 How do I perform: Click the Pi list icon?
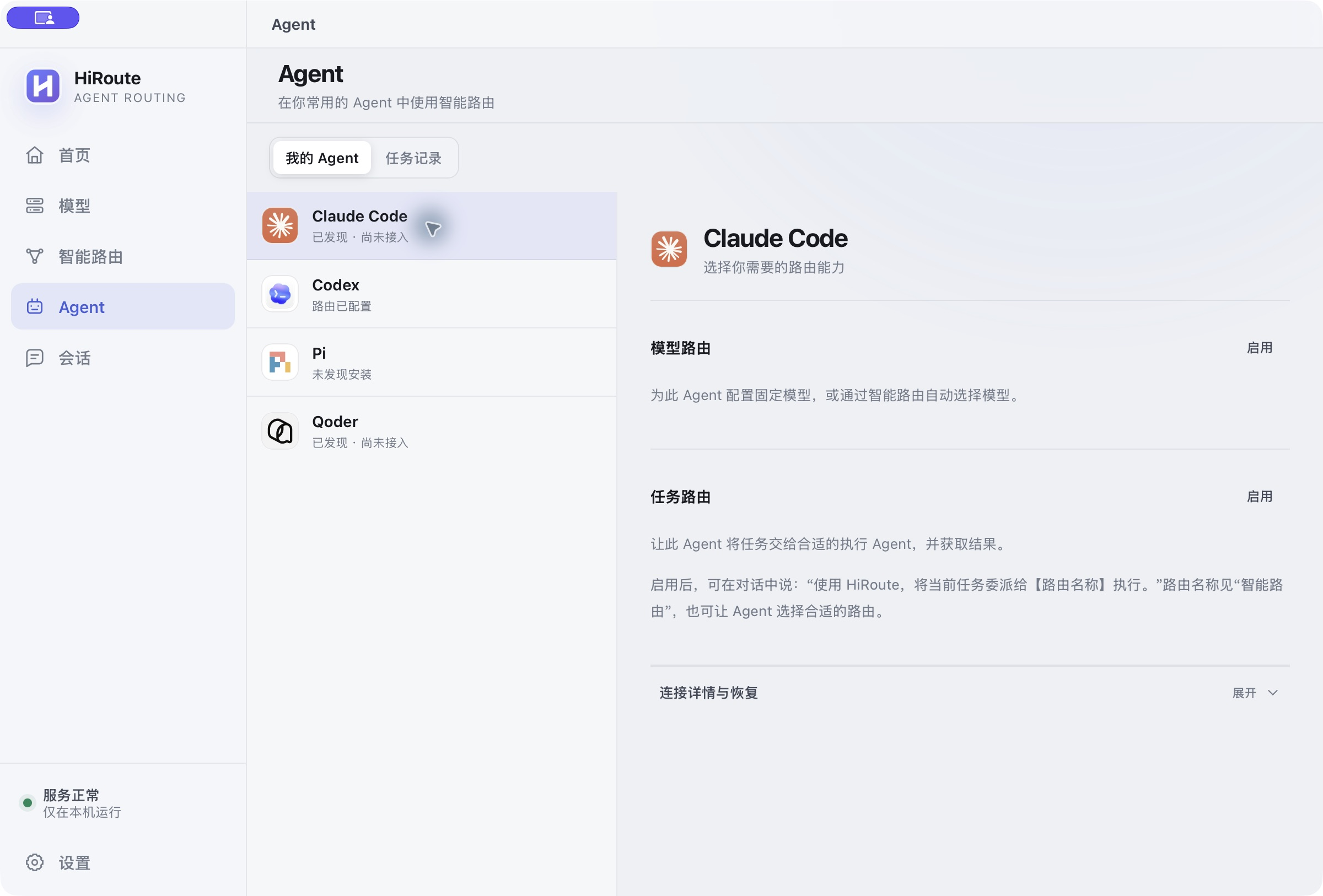[280, 362]
